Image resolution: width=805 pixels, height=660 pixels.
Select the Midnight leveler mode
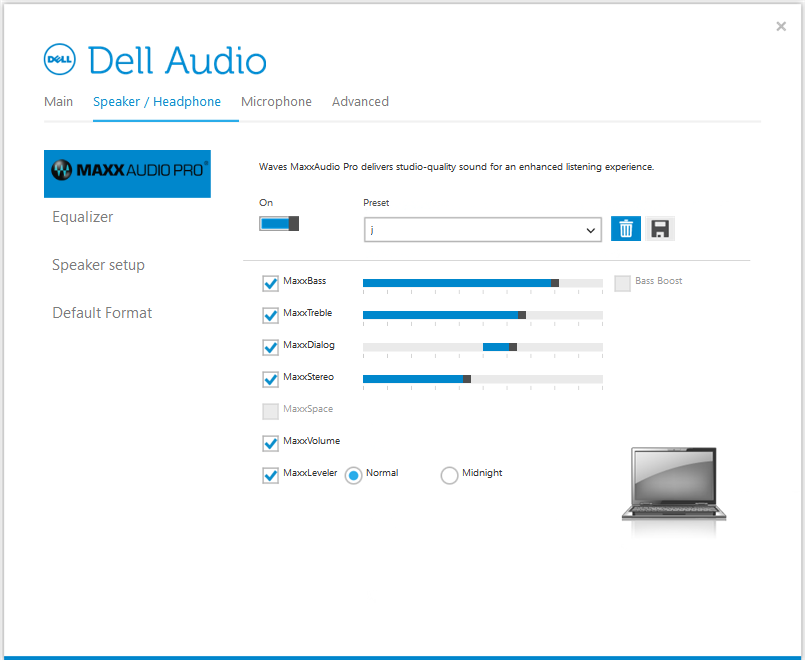click(x=449, y=475)
